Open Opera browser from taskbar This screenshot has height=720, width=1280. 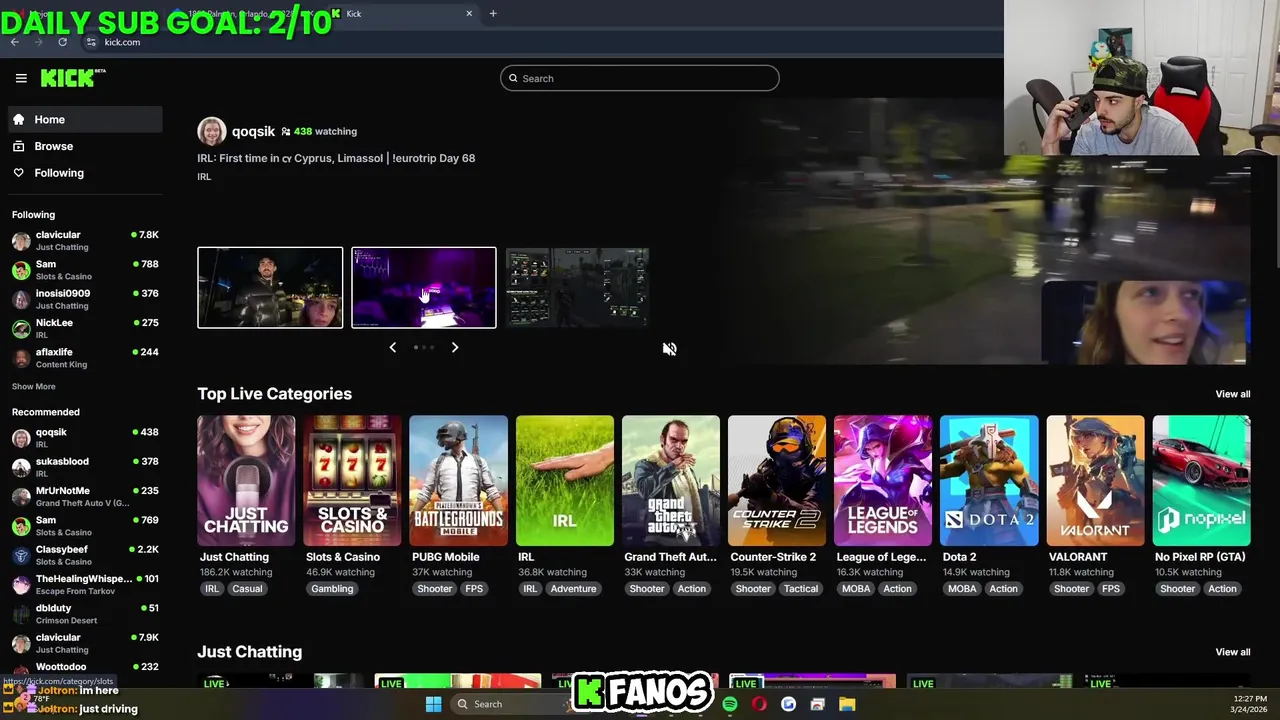[x=760, y=704]
